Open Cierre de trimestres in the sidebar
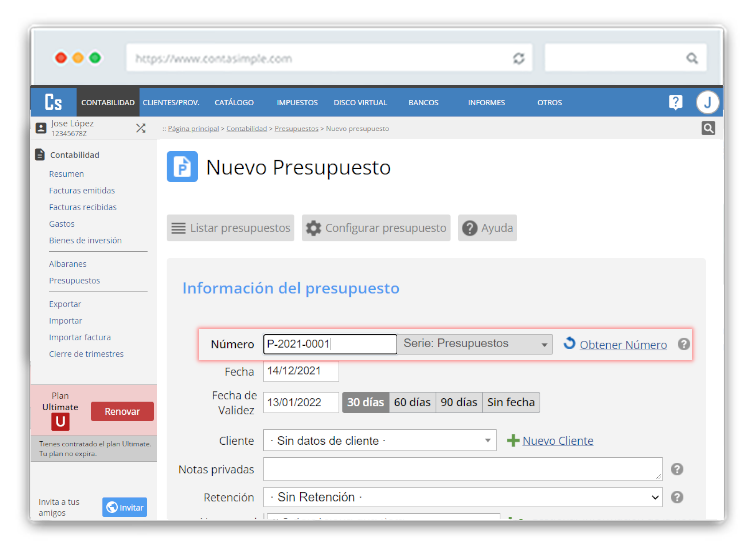Image resolution: width=750 pixels, height=552 pixels. coord(86,354)
